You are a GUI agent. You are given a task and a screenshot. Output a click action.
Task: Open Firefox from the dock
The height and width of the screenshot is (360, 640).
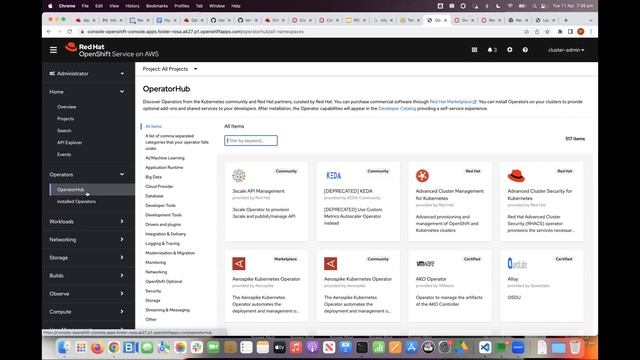(x=97, y=347)
